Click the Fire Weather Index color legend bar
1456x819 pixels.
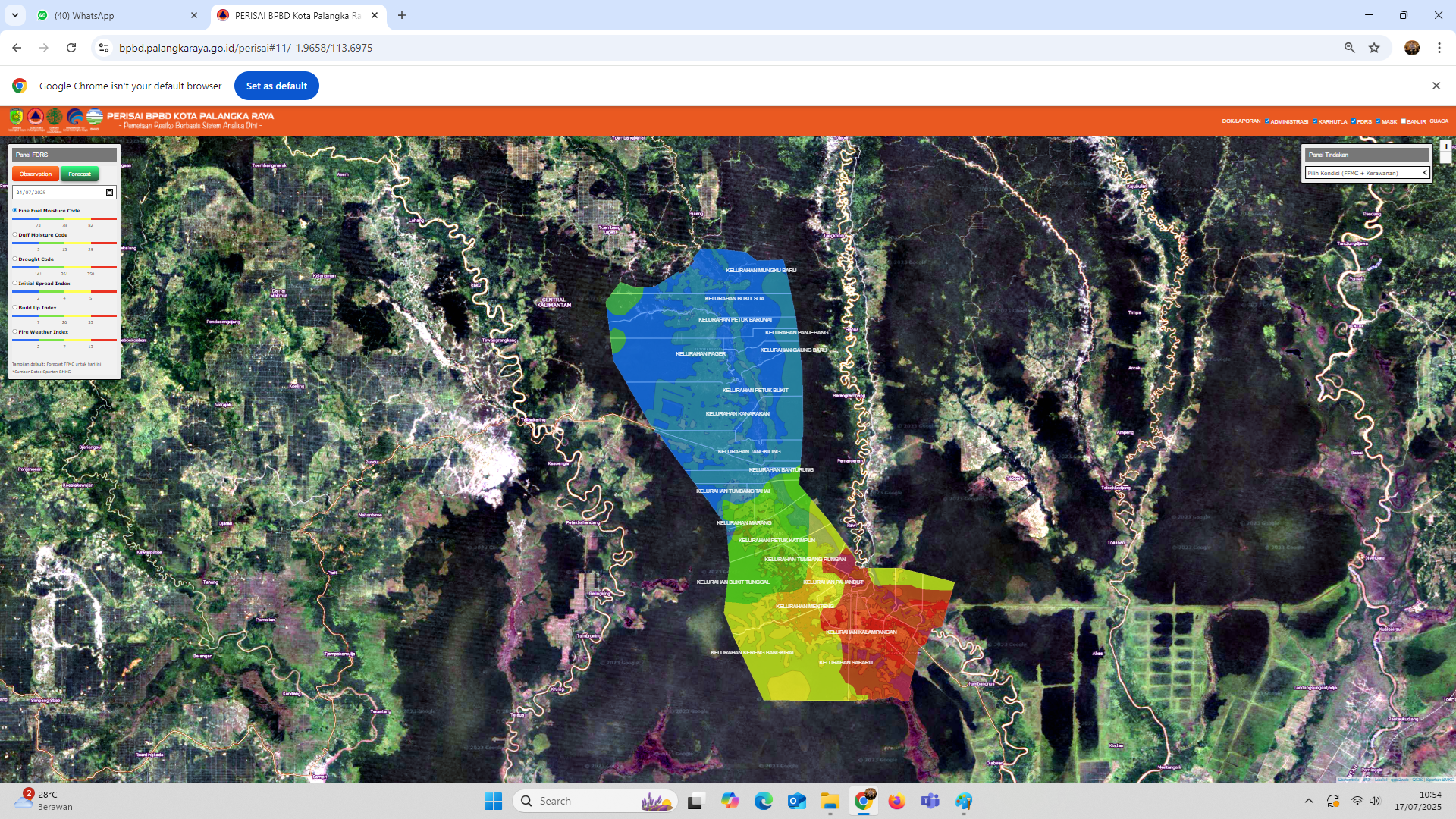click(x=64, y=340)
